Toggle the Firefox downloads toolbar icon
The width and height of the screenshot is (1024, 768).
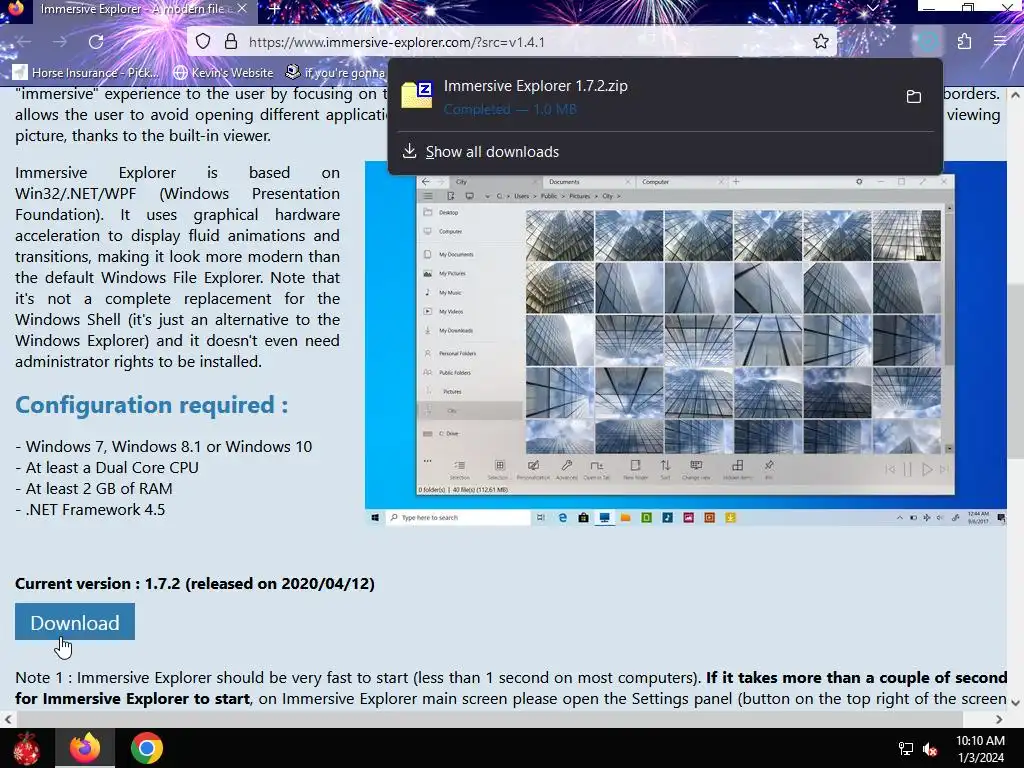click(x=928, y=42)
